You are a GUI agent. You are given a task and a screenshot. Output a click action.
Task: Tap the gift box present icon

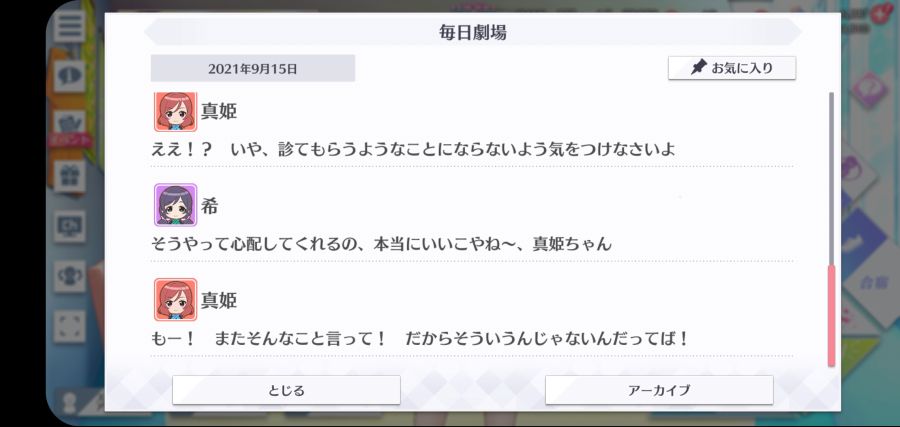point(69,176)
